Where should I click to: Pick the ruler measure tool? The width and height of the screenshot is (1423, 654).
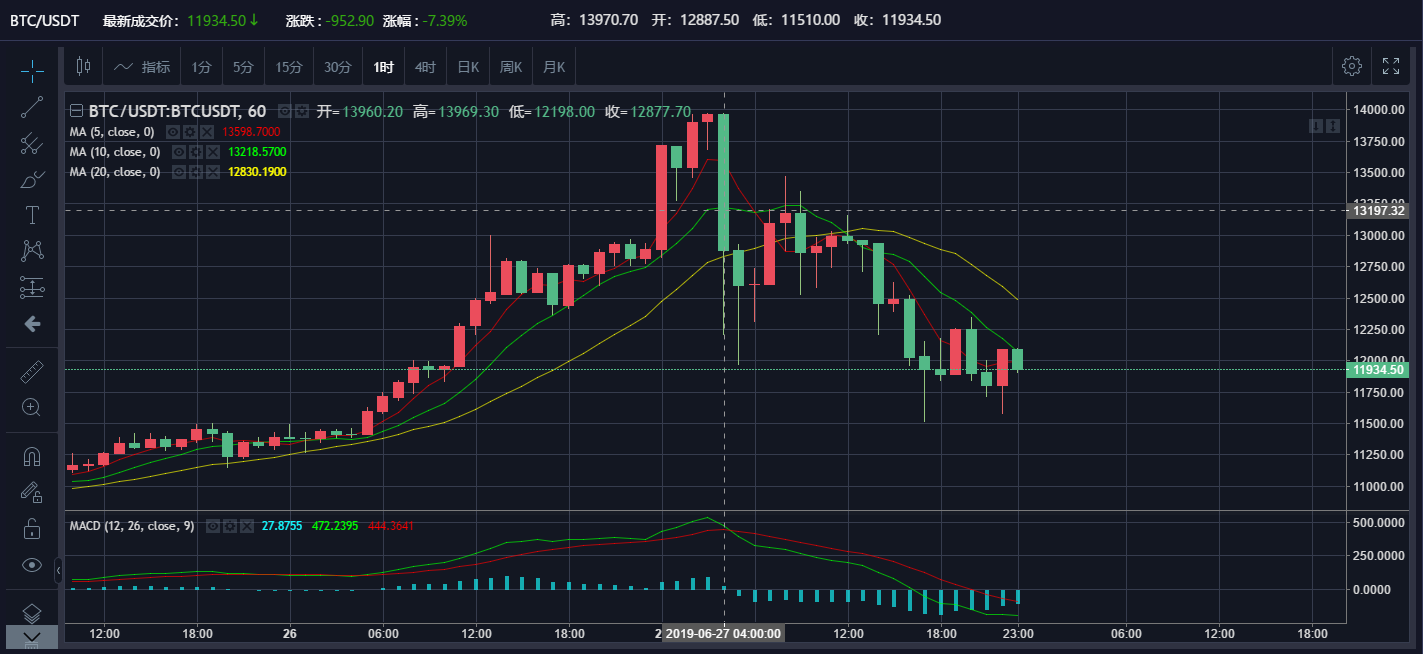[x=32, y=372]
